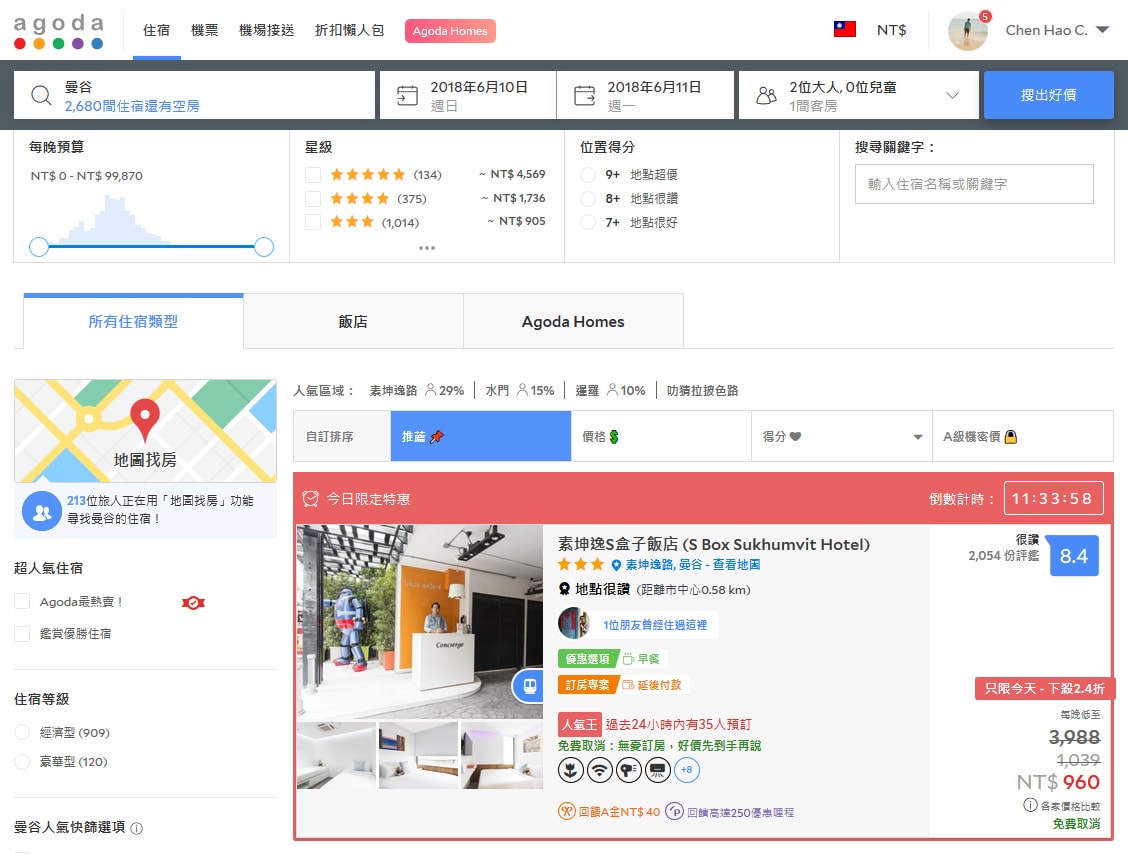This screenshot has width=1128, height=854.
Task: Expand the guests and rooms dropdown chevron
Action: pos(952,95)
